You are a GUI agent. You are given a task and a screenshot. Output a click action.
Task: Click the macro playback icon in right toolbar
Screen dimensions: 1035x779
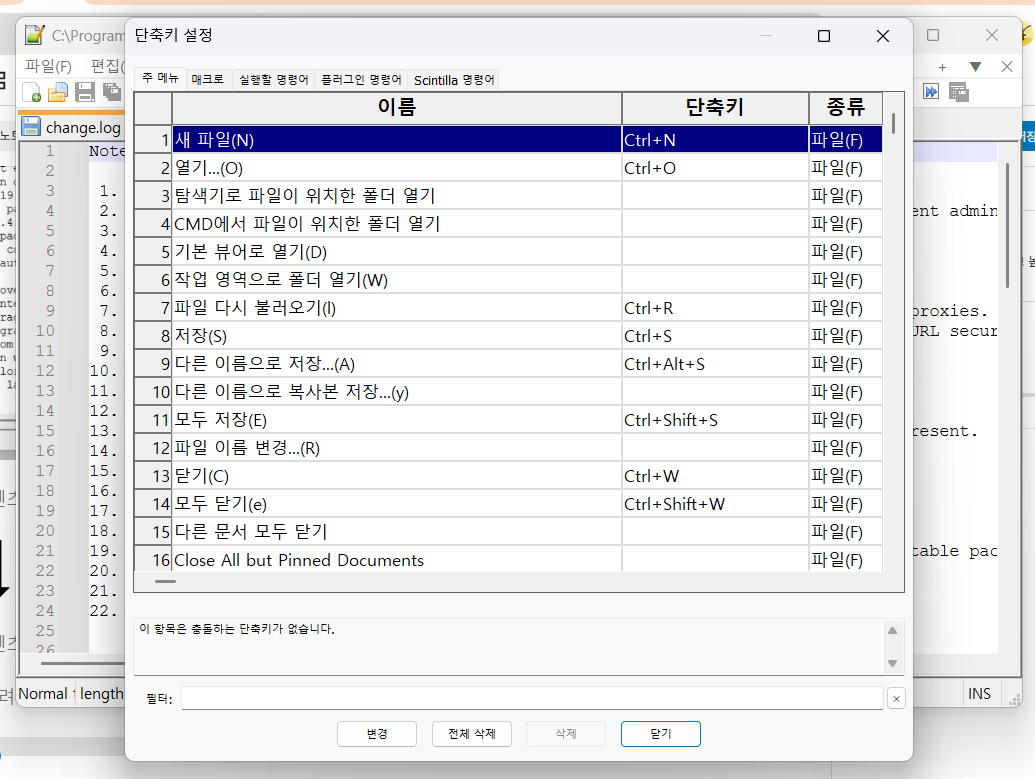931,92
